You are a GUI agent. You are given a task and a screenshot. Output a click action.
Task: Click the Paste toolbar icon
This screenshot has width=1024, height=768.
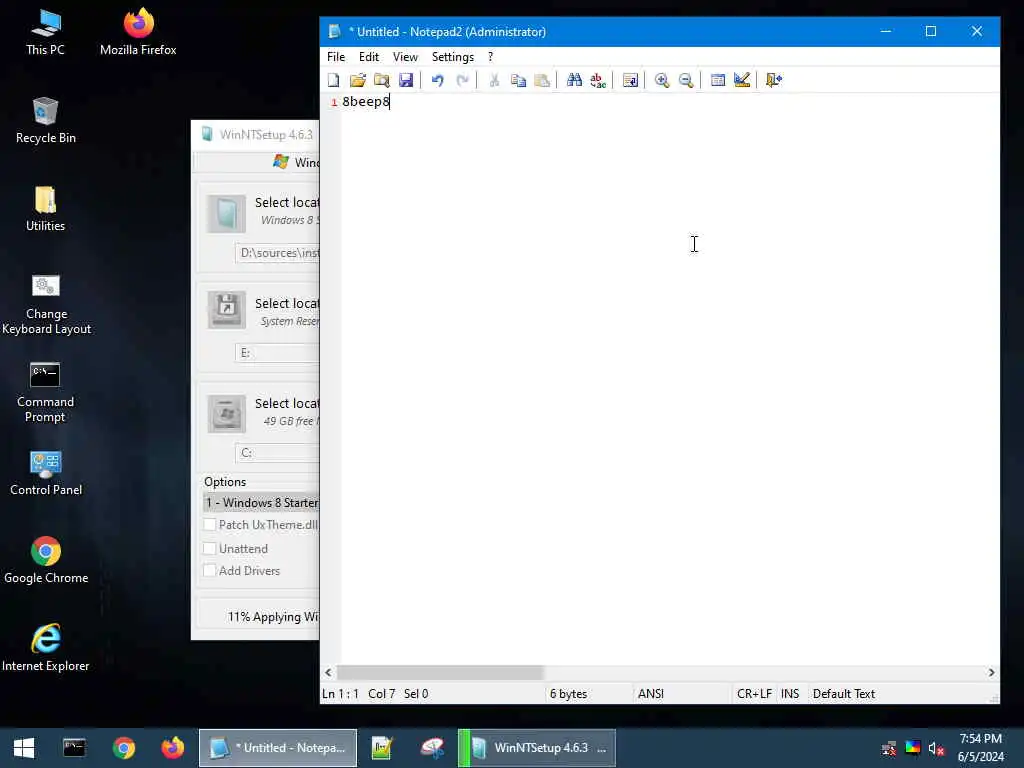pos(542,80)
